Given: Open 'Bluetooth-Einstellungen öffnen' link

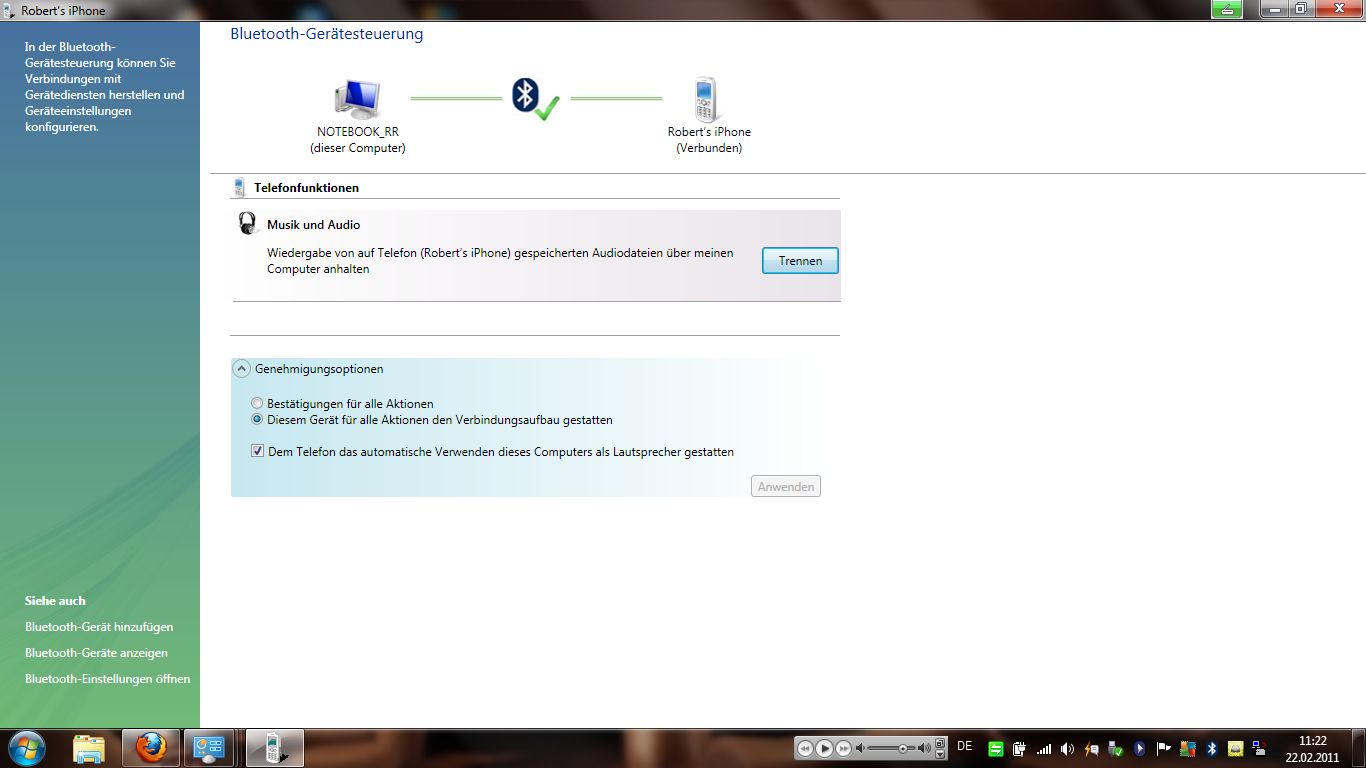Looking at the screenshot, I should point(107,679).
